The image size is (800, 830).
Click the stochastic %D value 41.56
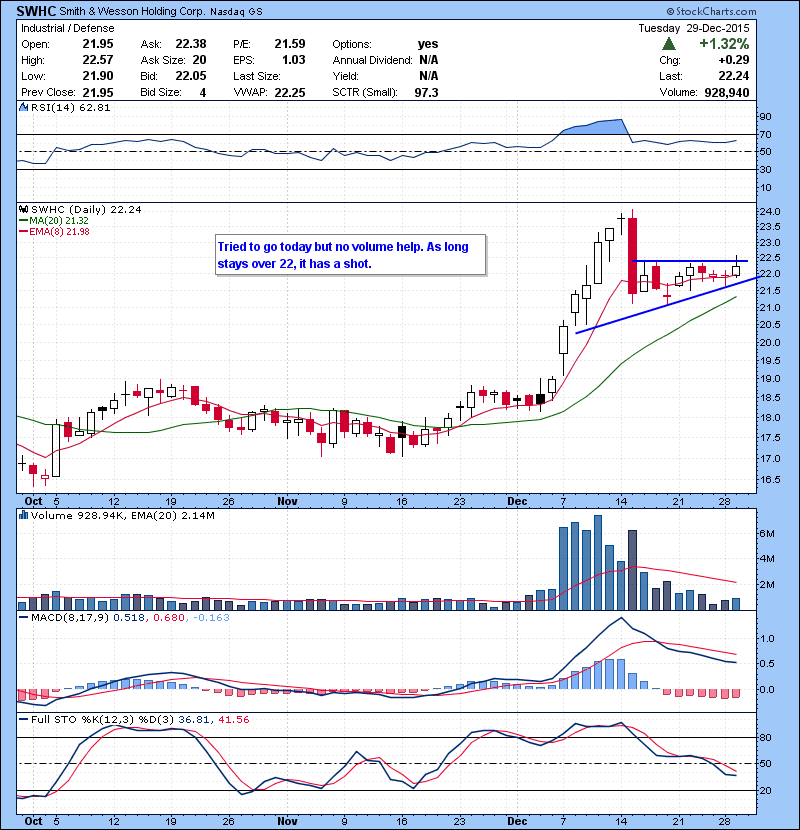(233, 719)
